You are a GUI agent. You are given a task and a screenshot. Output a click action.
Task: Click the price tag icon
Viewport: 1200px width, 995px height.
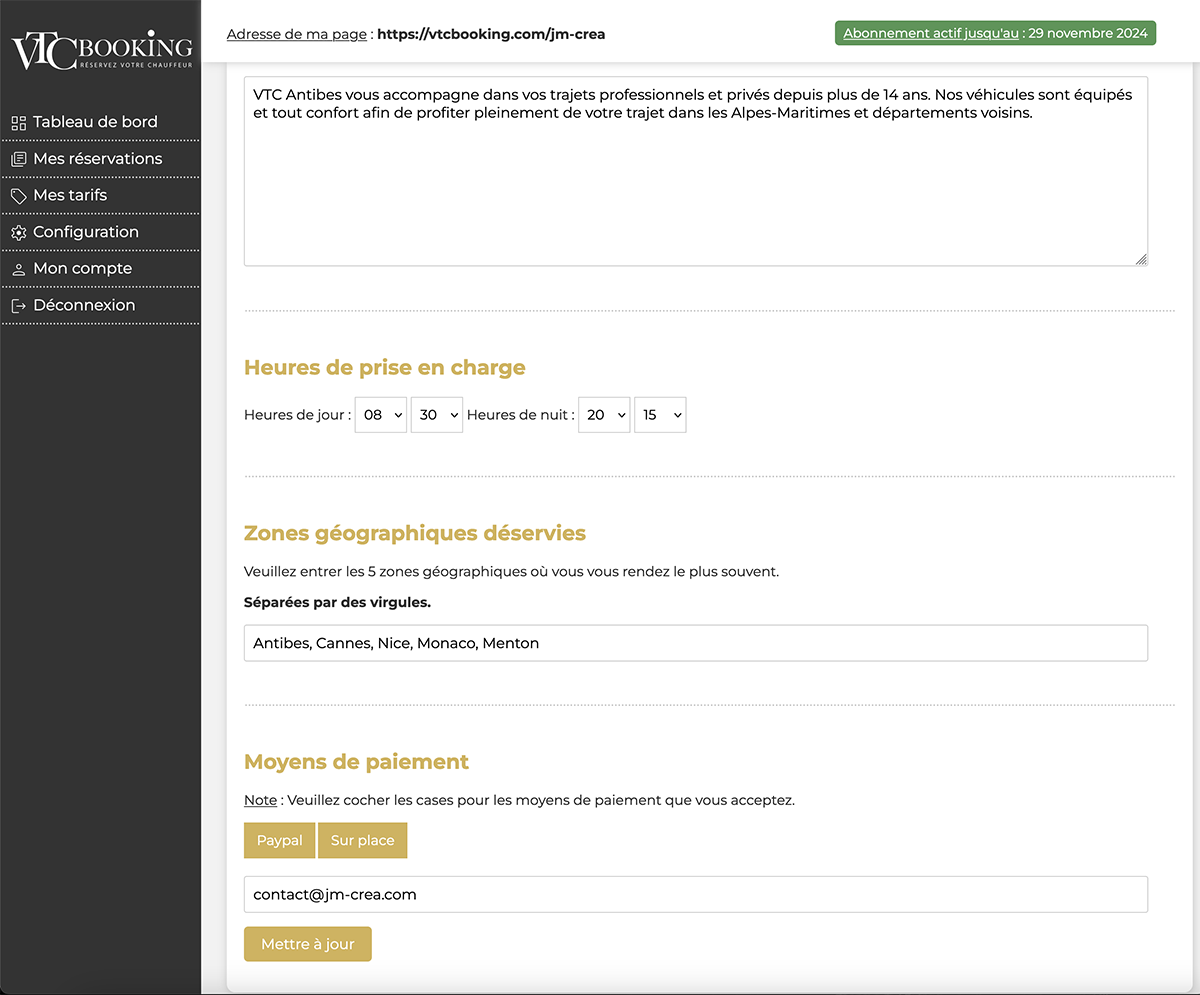pos(18,196)
